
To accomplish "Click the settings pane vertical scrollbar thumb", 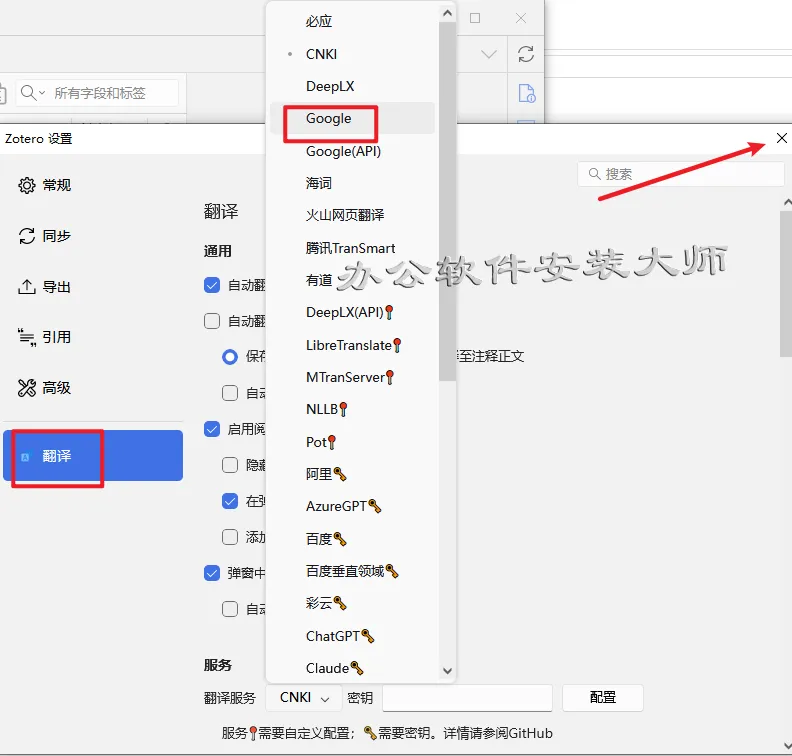I will (x=786, y=284).
